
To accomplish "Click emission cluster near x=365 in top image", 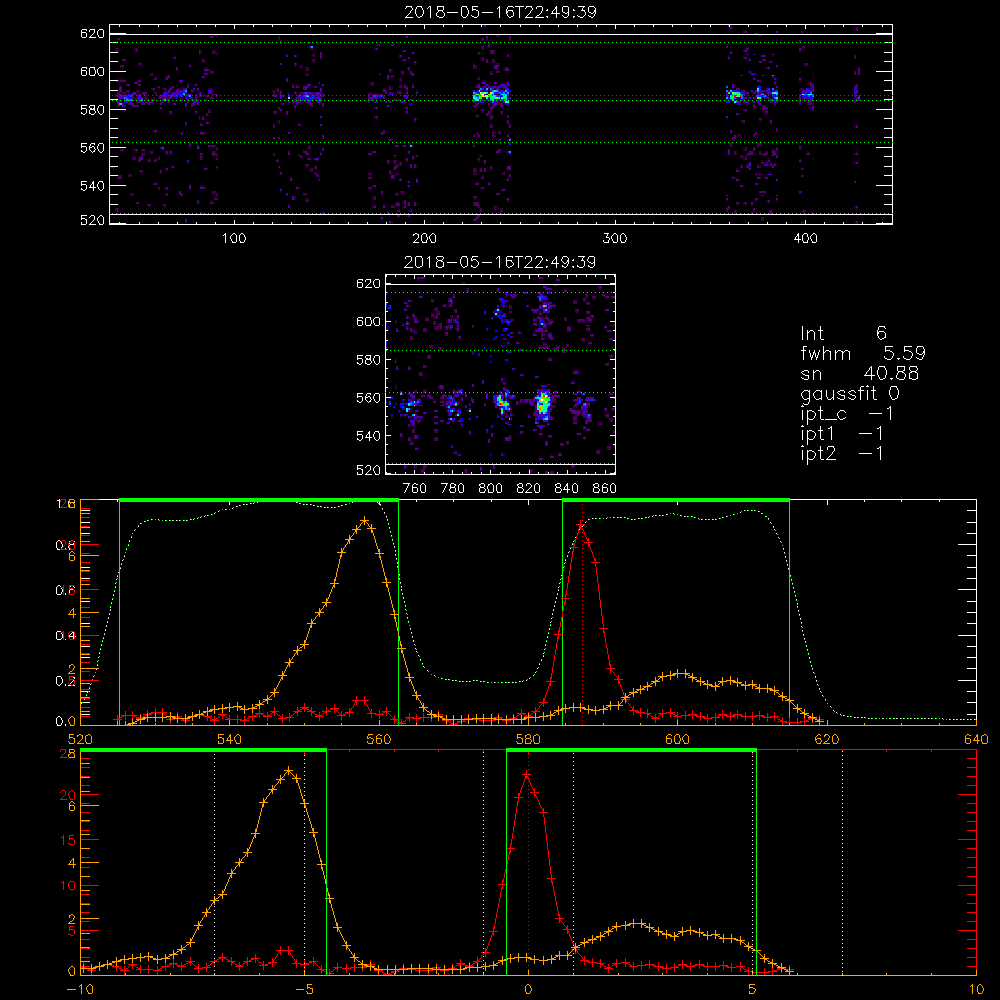I will (735, 96).
